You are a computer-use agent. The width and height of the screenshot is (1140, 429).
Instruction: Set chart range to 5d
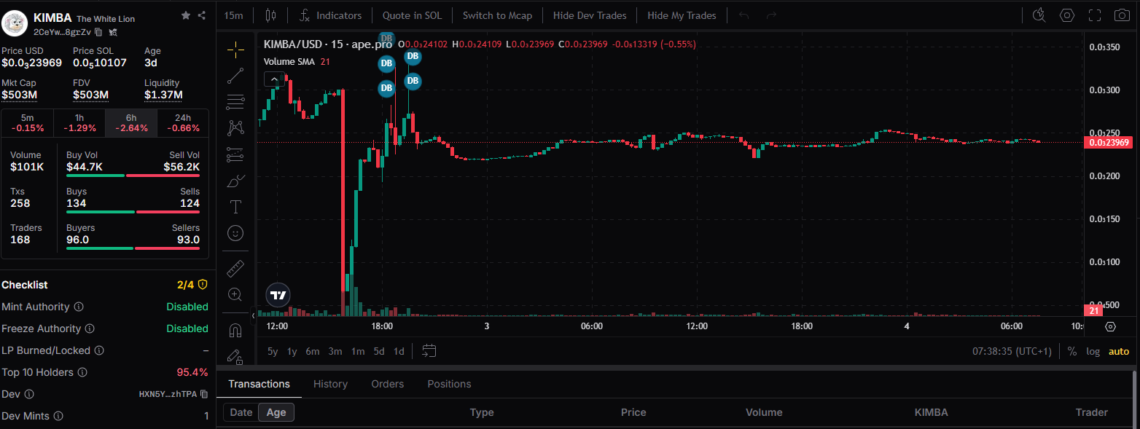point(379,351)
